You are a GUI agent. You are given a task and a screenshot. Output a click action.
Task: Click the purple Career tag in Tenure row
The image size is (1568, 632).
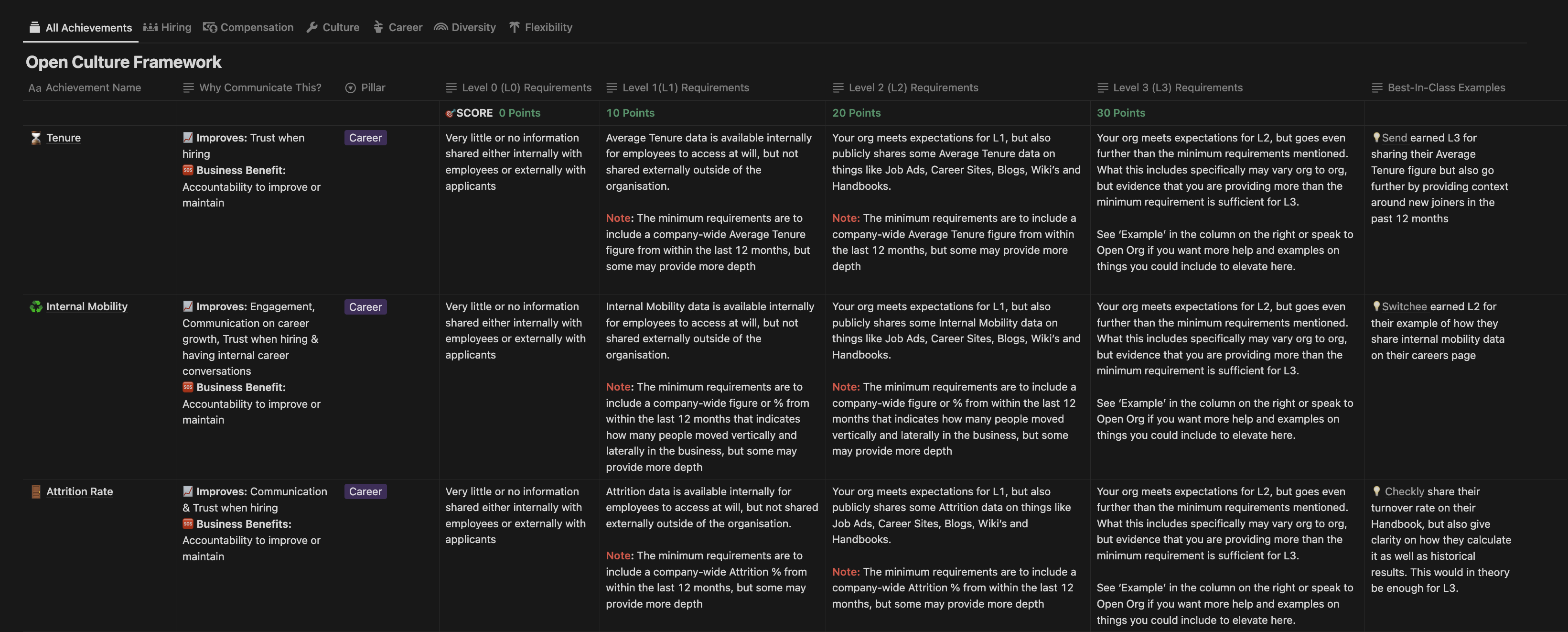pyautogui.click(x=365, y=138)
